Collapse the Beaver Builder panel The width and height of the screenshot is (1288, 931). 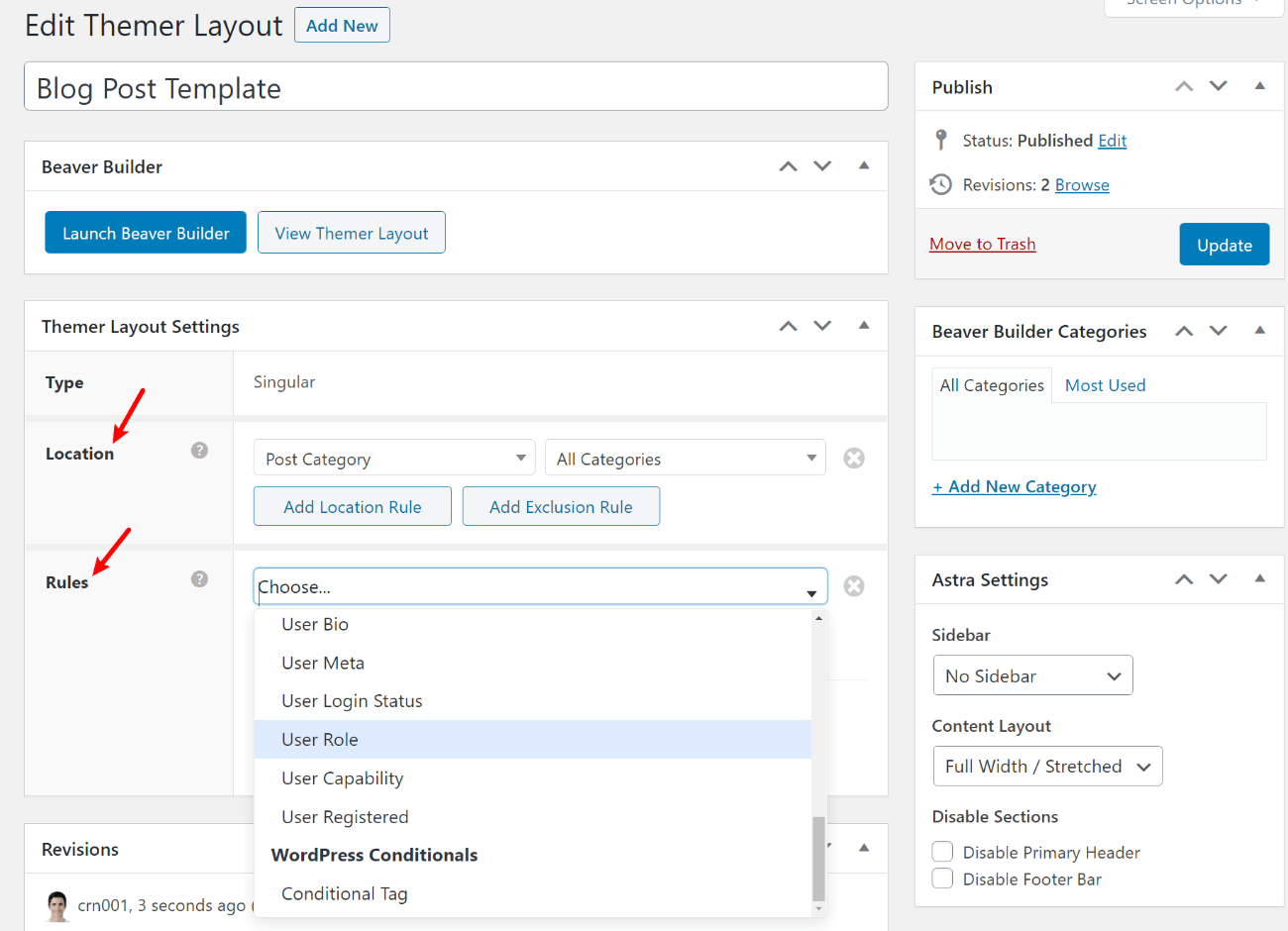coord(864,165)
